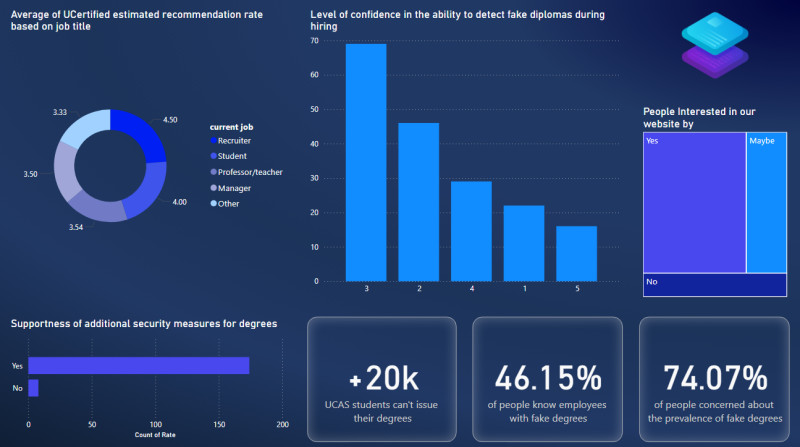Select the Recruiter legend entry
This screenshot has height=447, width=800.
click(x=233, y=141)
